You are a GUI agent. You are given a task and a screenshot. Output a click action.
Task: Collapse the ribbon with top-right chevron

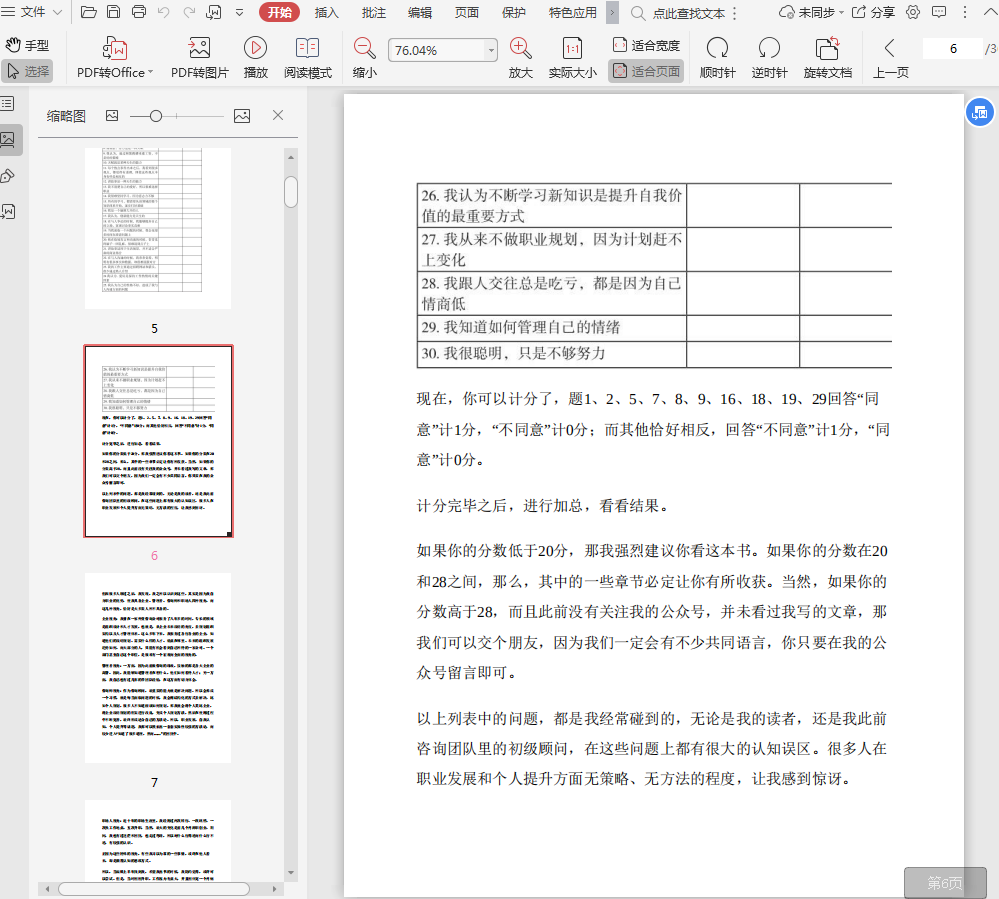coord(991,12)
